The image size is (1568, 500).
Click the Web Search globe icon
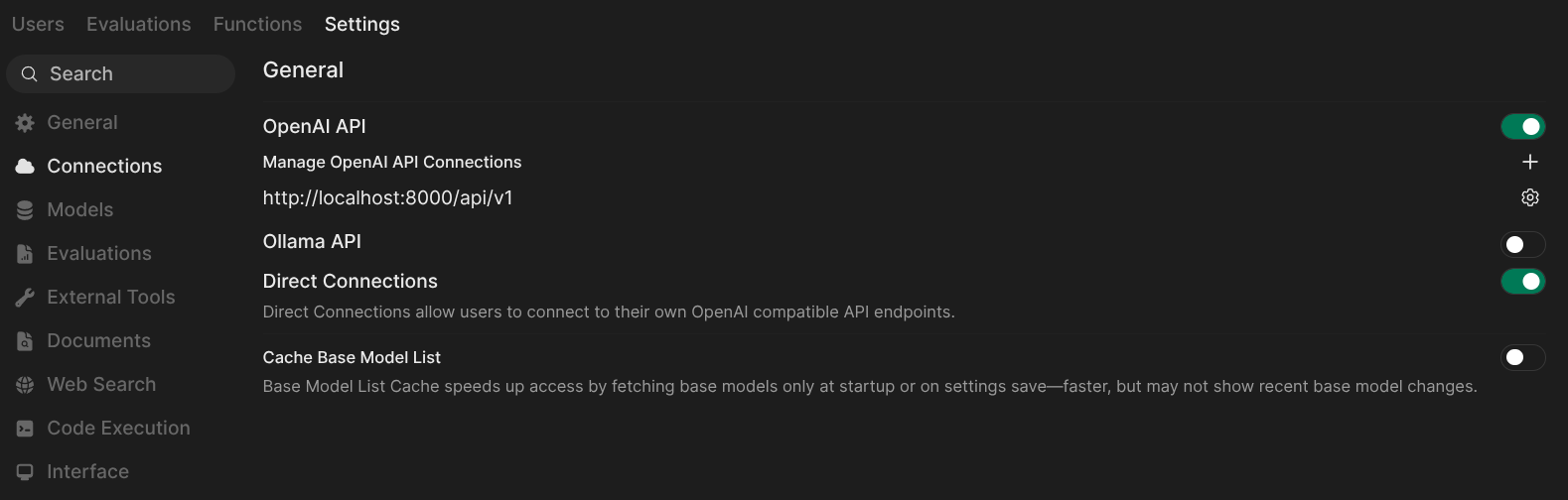point(25,385)
